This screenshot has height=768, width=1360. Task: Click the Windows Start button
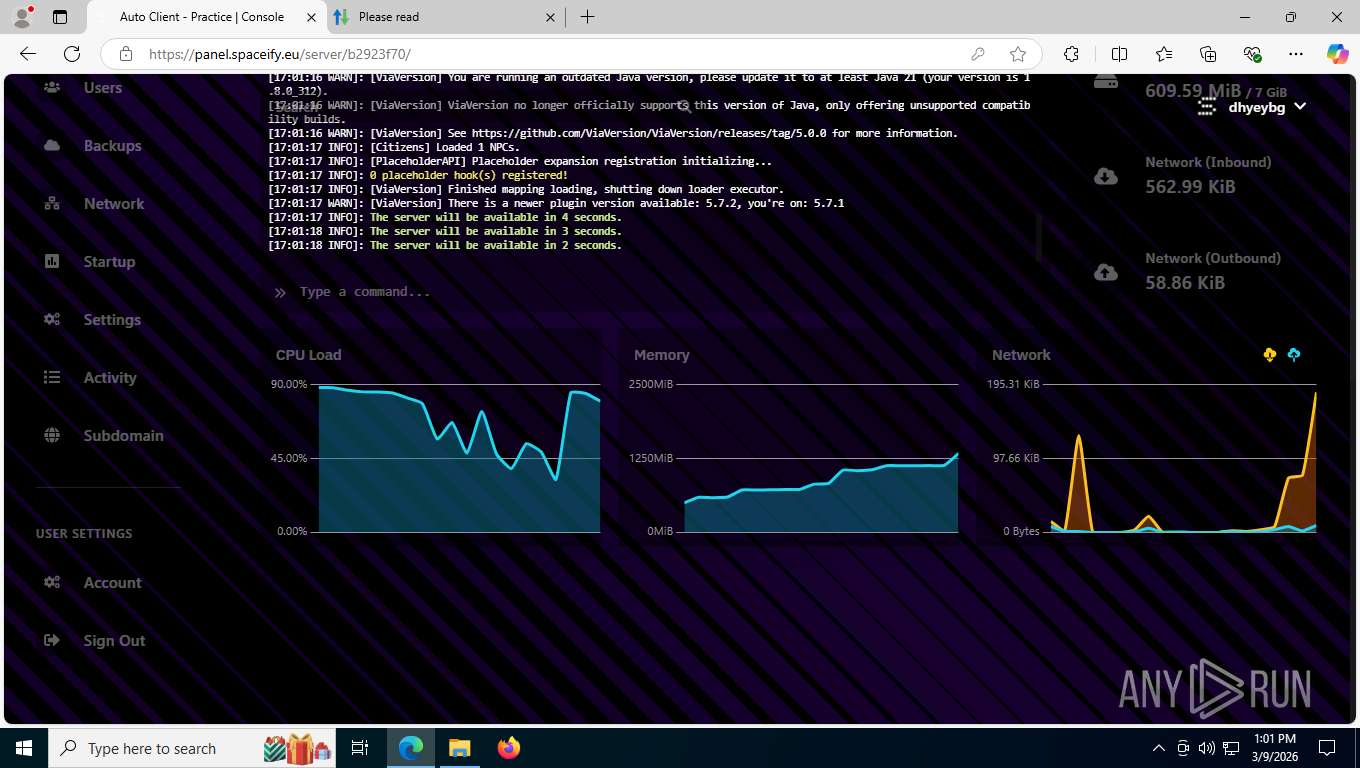pos(24,748)
